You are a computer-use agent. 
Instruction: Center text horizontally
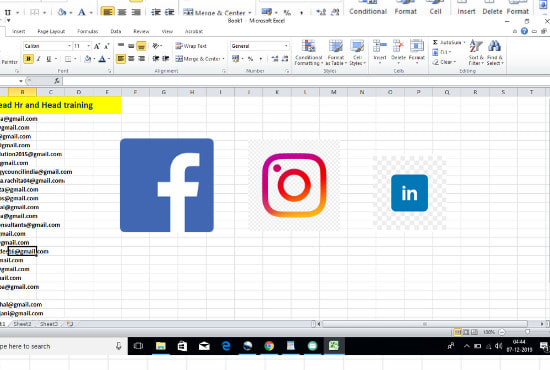point(131,59)
